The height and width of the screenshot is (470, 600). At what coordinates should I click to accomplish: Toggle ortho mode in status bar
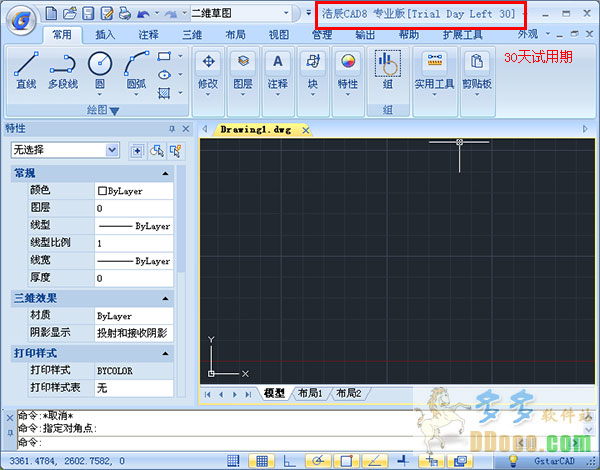tap(289, 461)
